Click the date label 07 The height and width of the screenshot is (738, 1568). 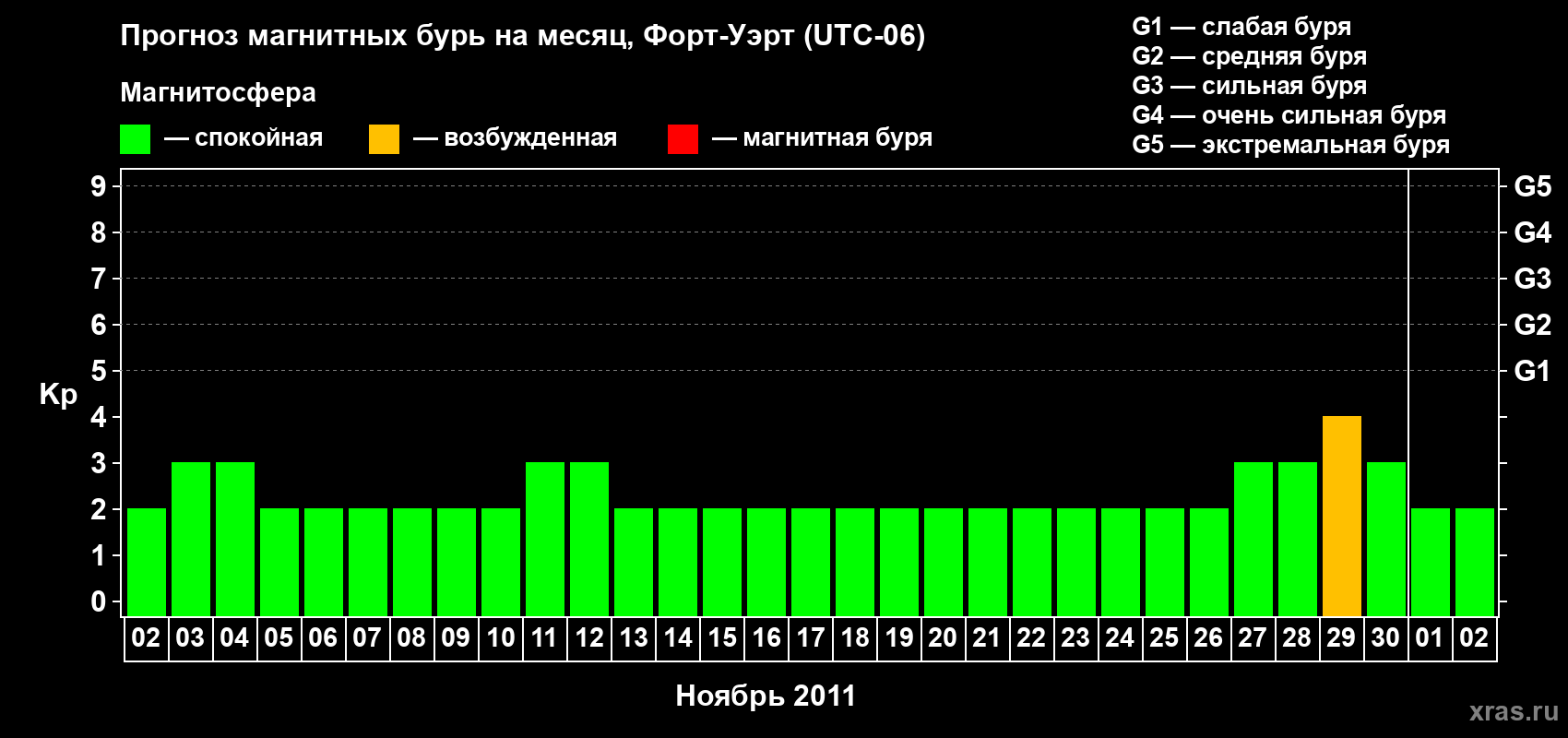pyautogui.click(x=367, y=637)
